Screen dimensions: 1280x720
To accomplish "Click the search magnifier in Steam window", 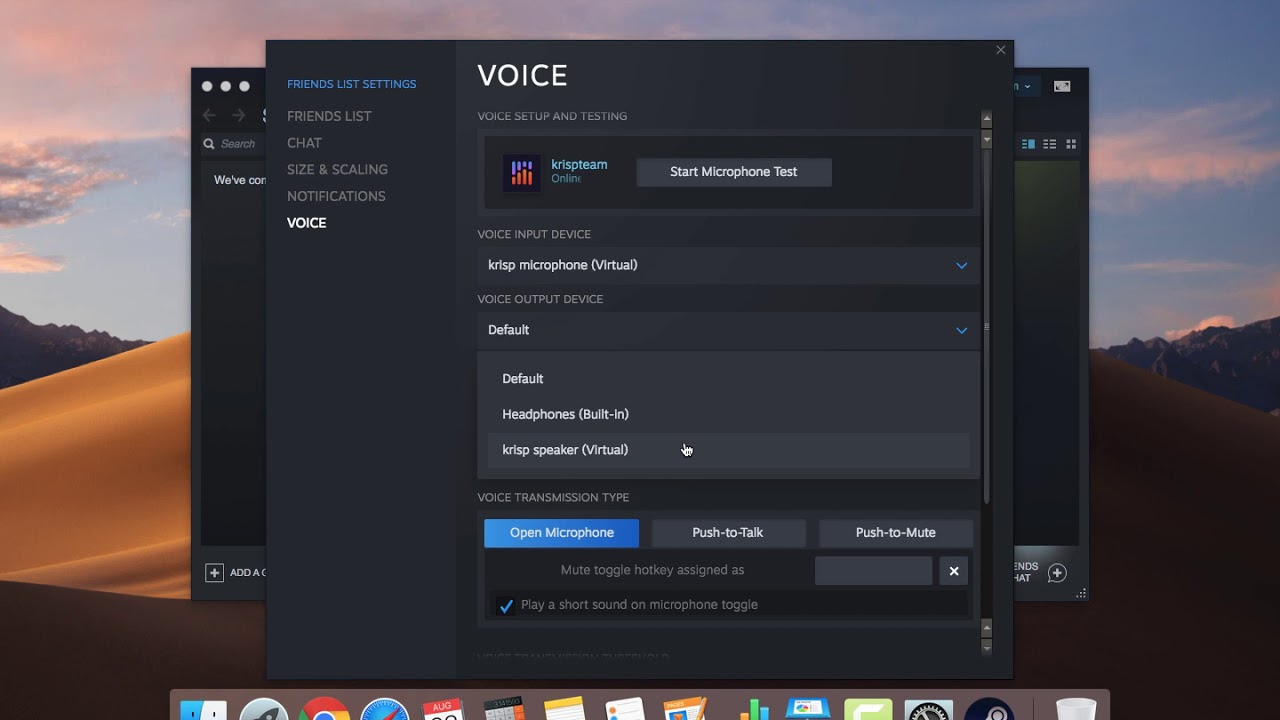I will (209, 144).
